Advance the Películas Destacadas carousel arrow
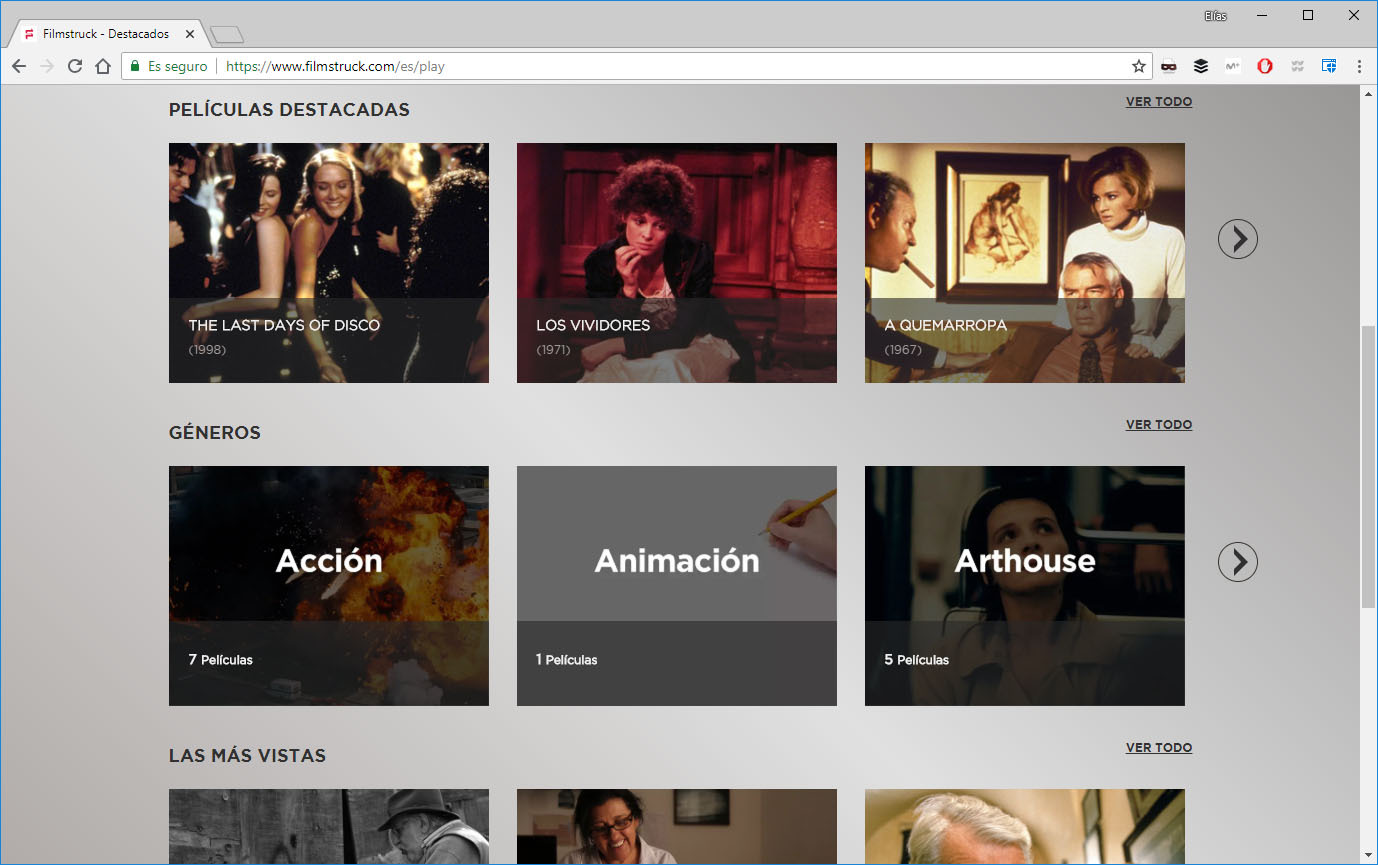 1237,239
